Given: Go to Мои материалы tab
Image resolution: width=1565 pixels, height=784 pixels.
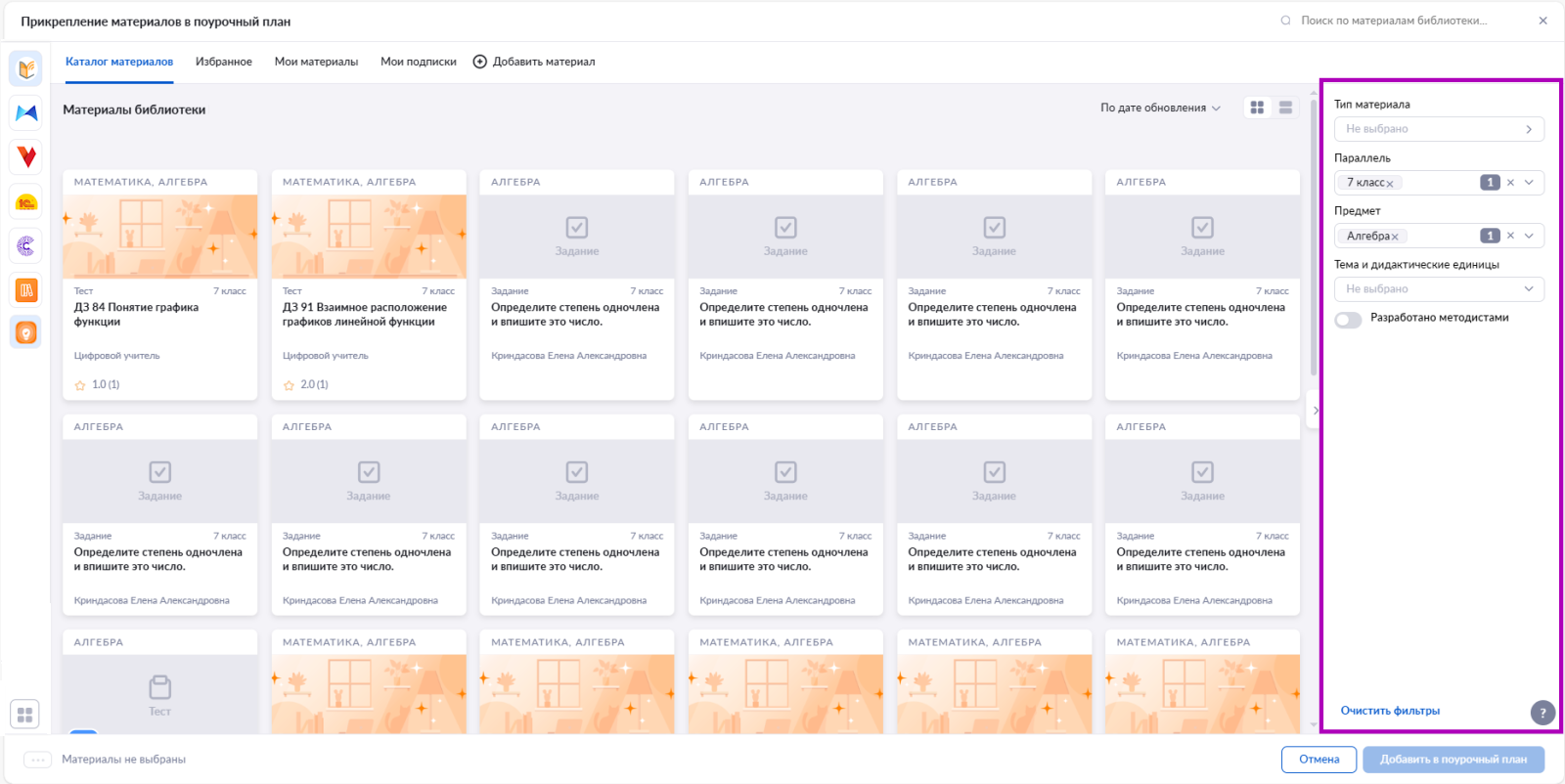Looking at the screenshot, I should point(316,62).
